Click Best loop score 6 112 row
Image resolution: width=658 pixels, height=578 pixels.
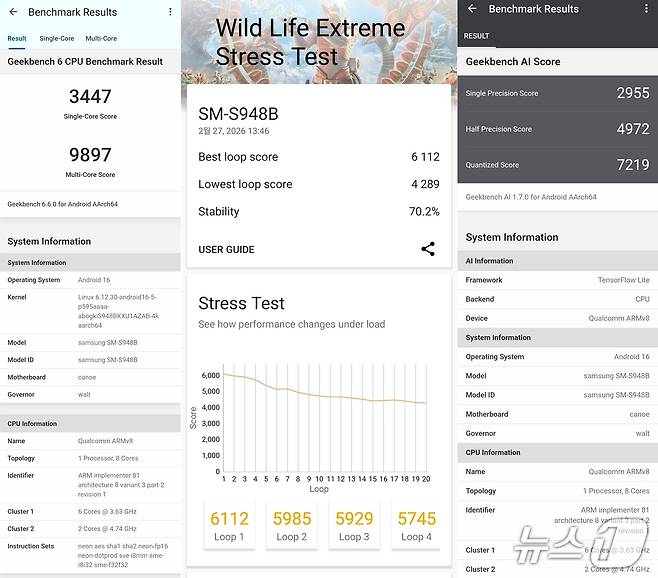tap(319, 157)
